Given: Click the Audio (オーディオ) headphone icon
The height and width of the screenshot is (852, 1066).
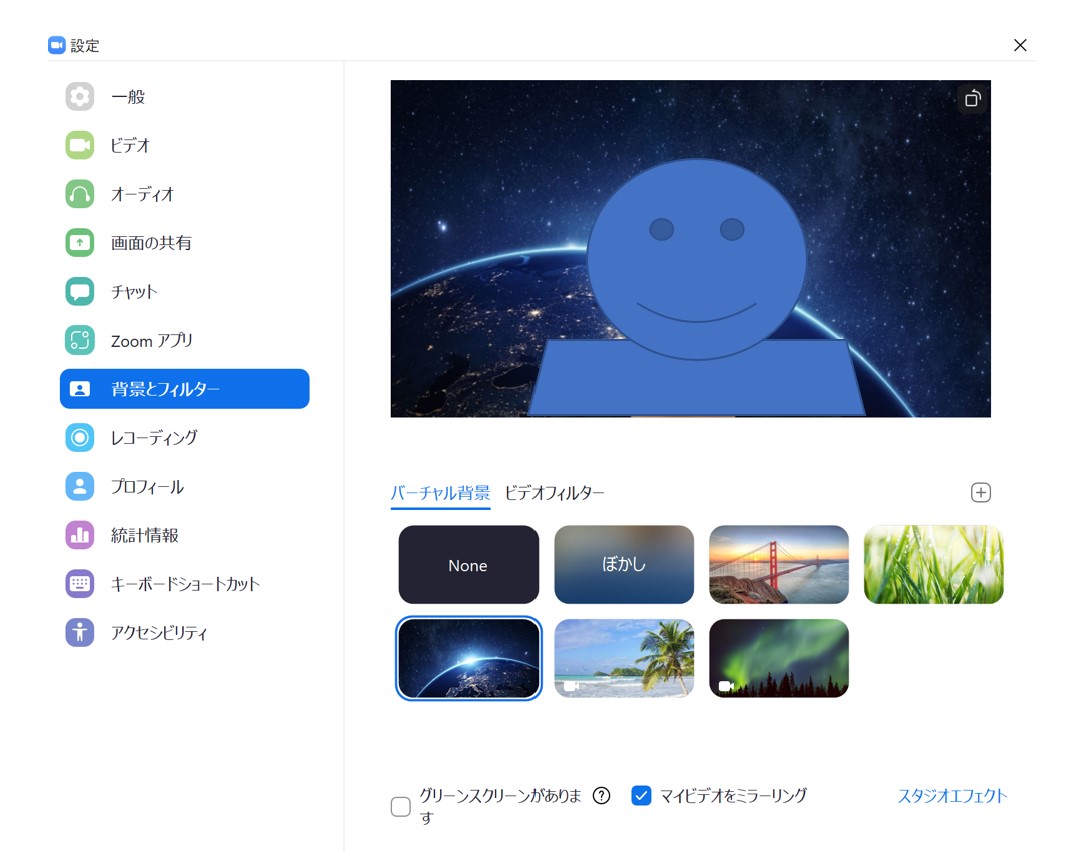Looking at the screenshot, I should click(80, 194).
